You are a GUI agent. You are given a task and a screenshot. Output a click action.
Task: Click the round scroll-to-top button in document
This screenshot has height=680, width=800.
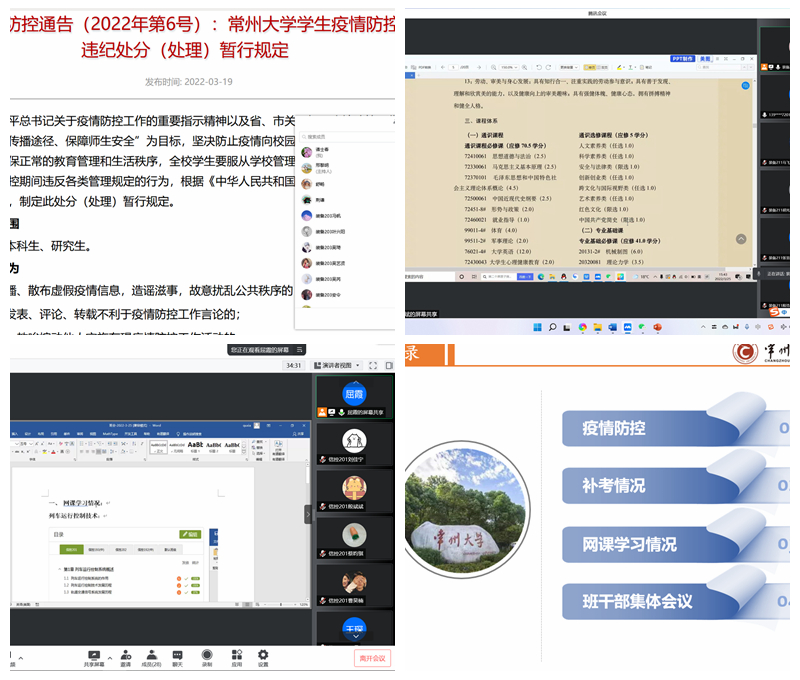pos(741,239)
